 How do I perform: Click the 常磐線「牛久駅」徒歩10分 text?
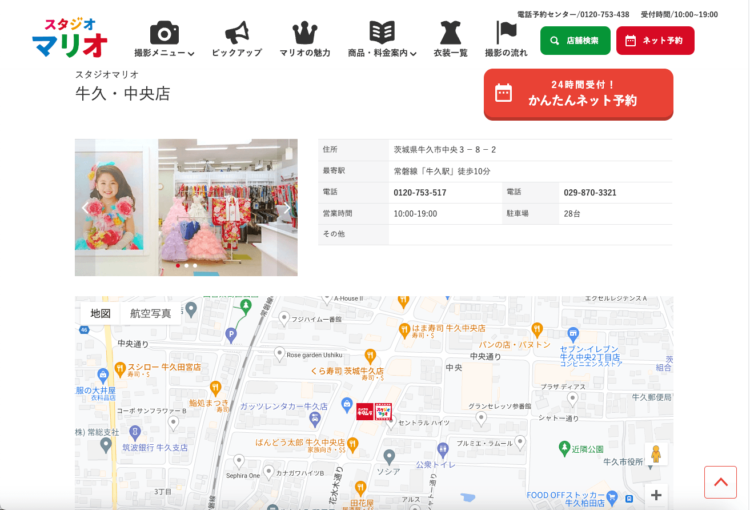pyautogui.click(x=442, y=171)
